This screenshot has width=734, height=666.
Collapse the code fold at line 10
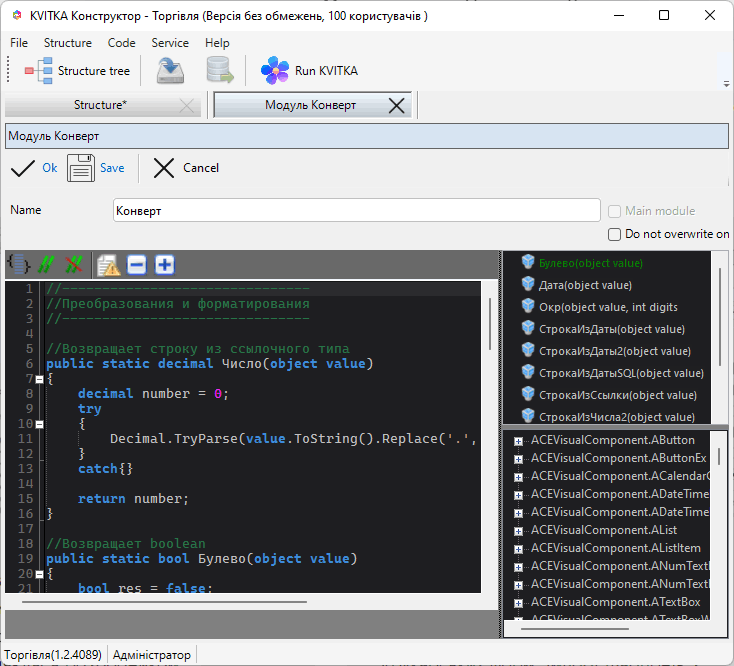coord(40,424)
